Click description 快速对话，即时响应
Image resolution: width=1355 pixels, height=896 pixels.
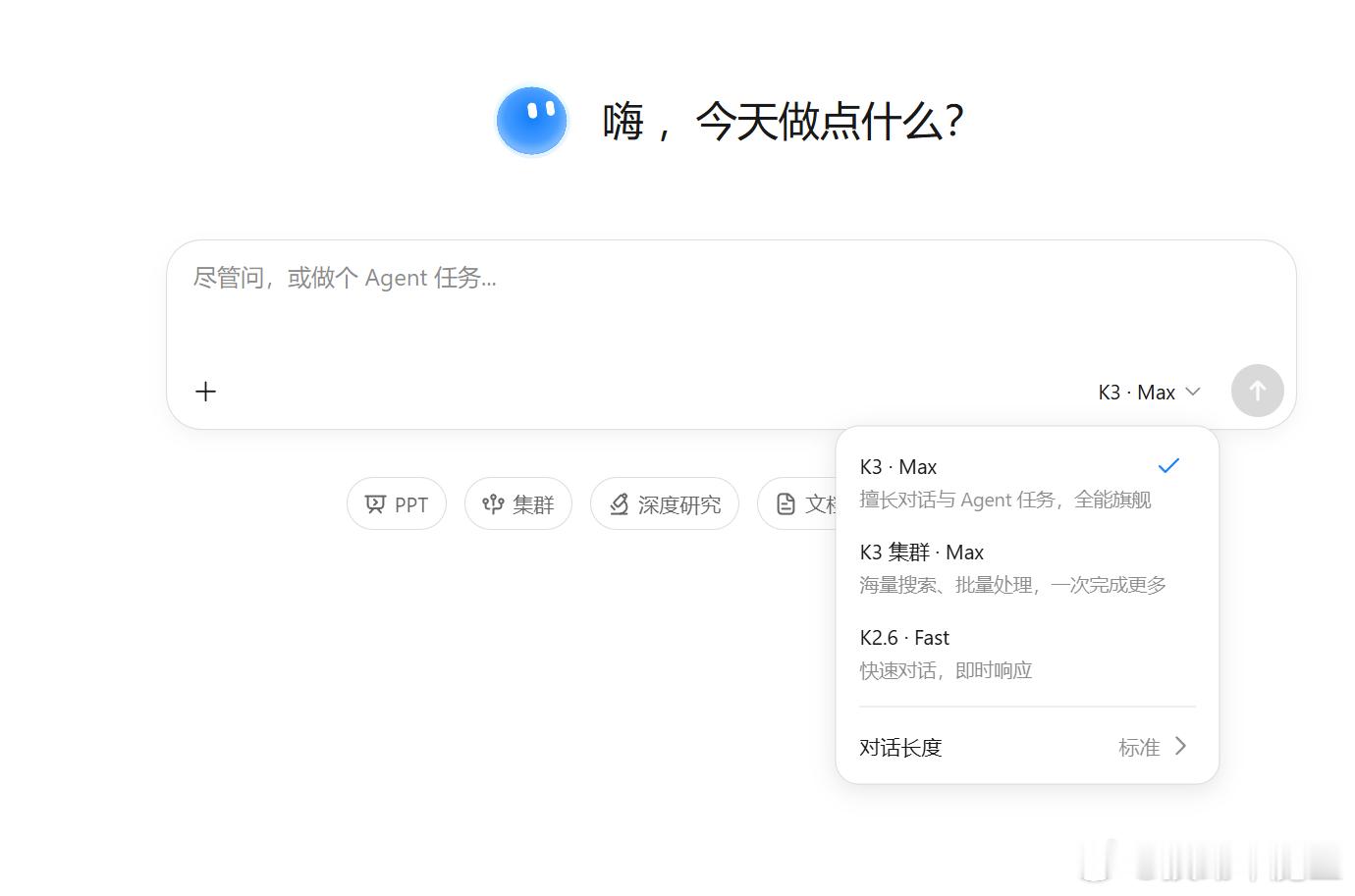tap(947, 670)
